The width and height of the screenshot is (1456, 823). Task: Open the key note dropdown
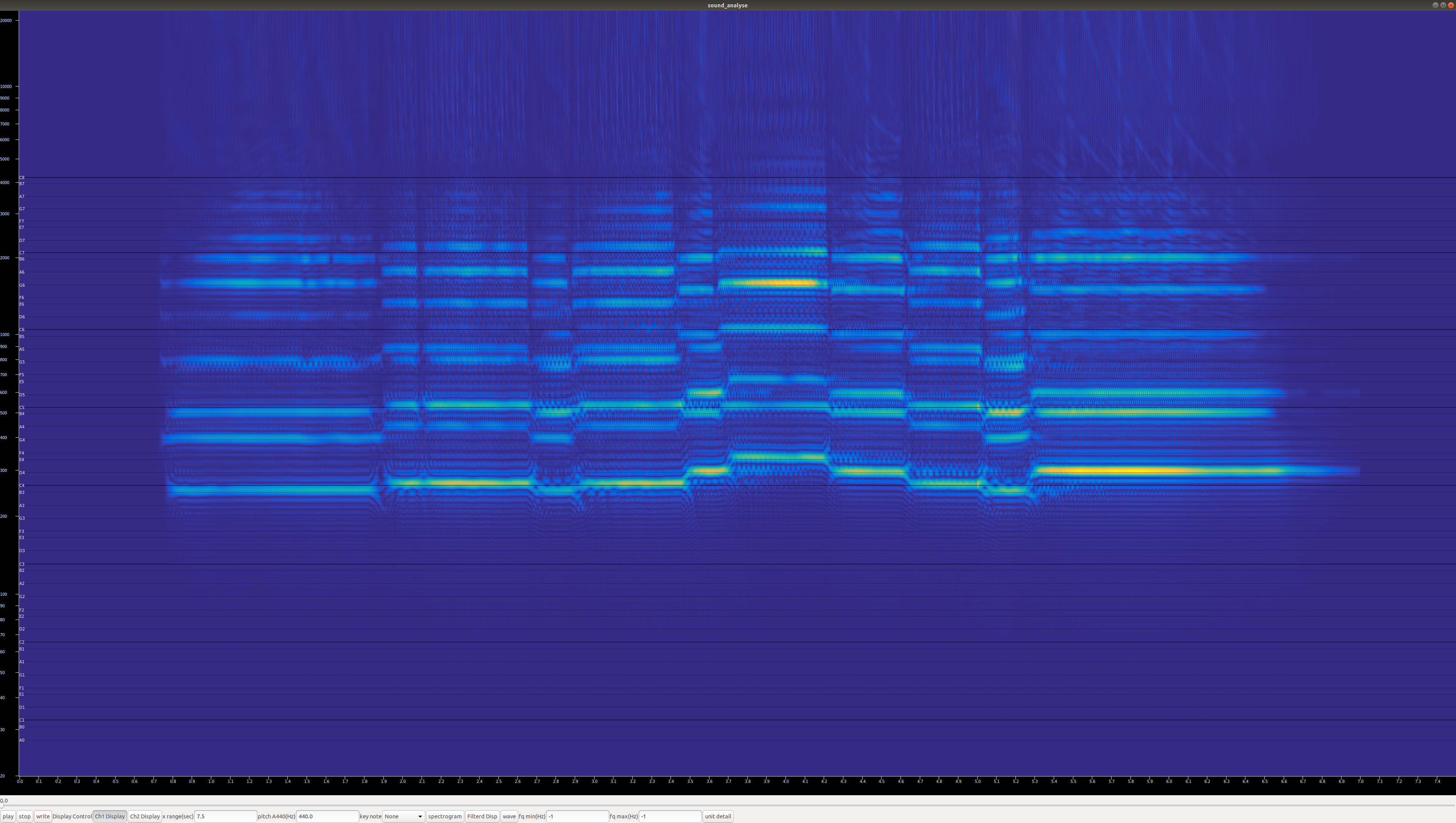click(x=403, y=816)
